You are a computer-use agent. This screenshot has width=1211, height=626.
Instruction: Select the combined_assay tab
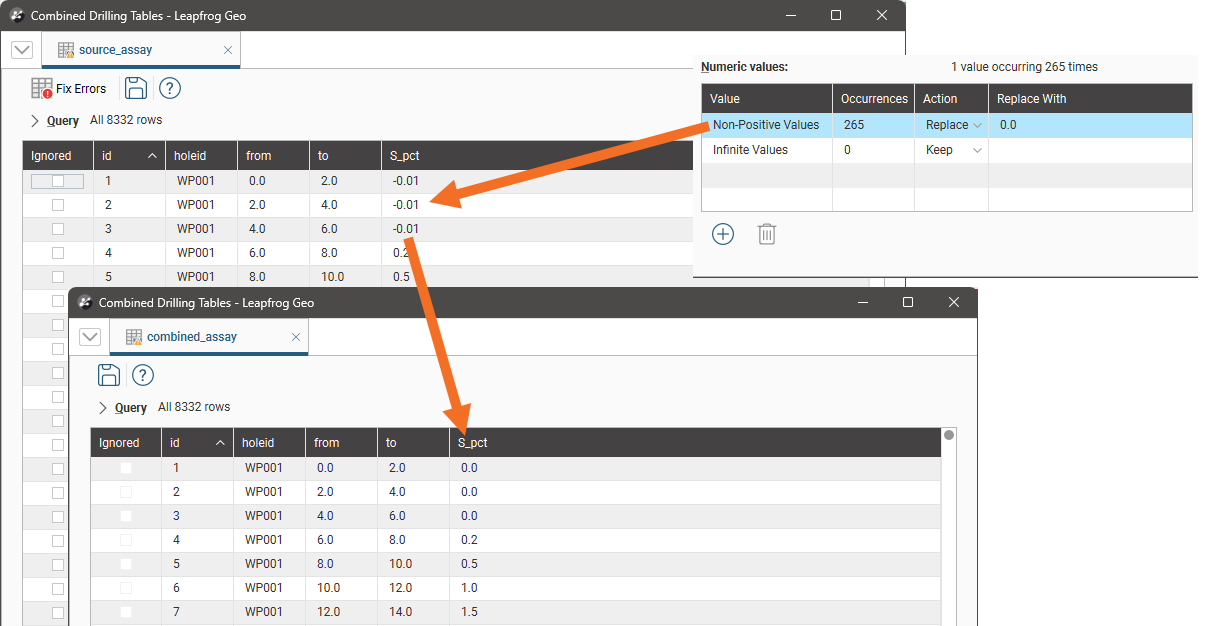click(x=191, y=337)
